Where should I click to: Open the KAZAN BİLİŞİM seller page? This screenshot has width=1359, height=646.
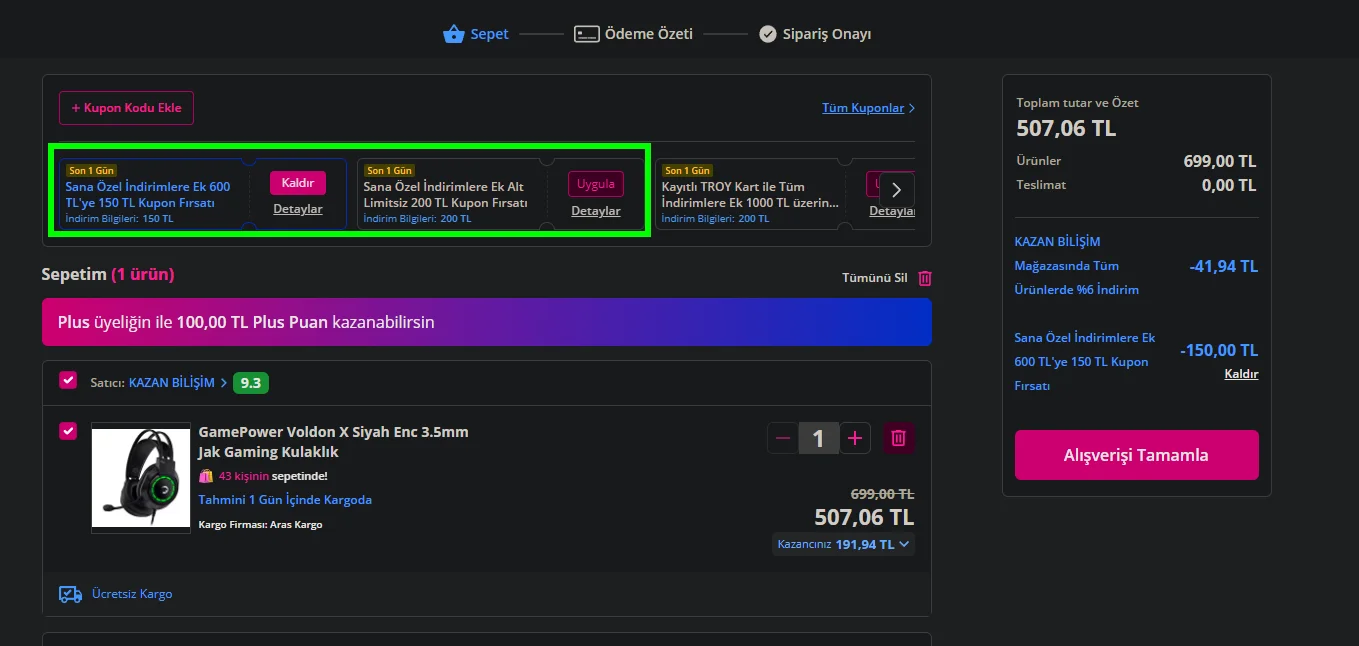[172, 383]
